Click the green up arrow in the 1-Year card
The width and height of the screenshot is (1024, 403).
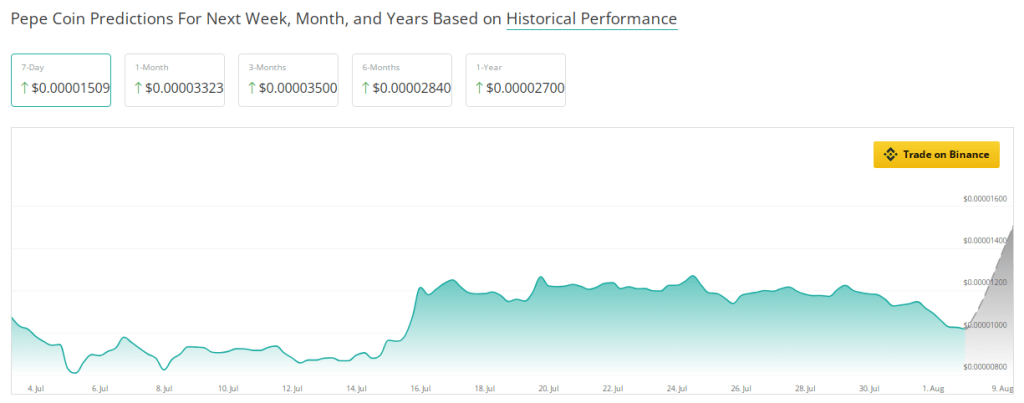tap(480, 88)
